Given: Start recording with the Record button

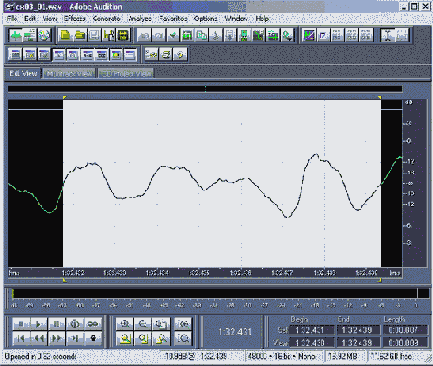Looking at the screenshot, I should 93,338.
